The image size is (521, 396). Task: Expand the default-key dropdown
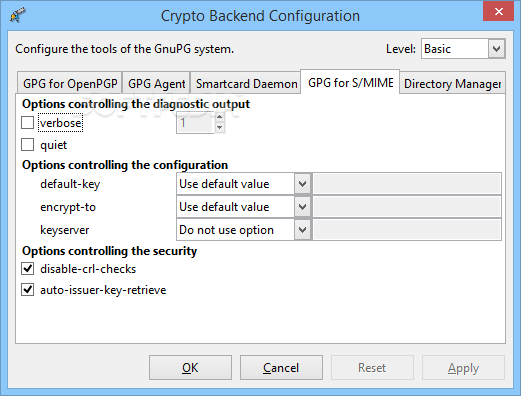tap(302, 184)
